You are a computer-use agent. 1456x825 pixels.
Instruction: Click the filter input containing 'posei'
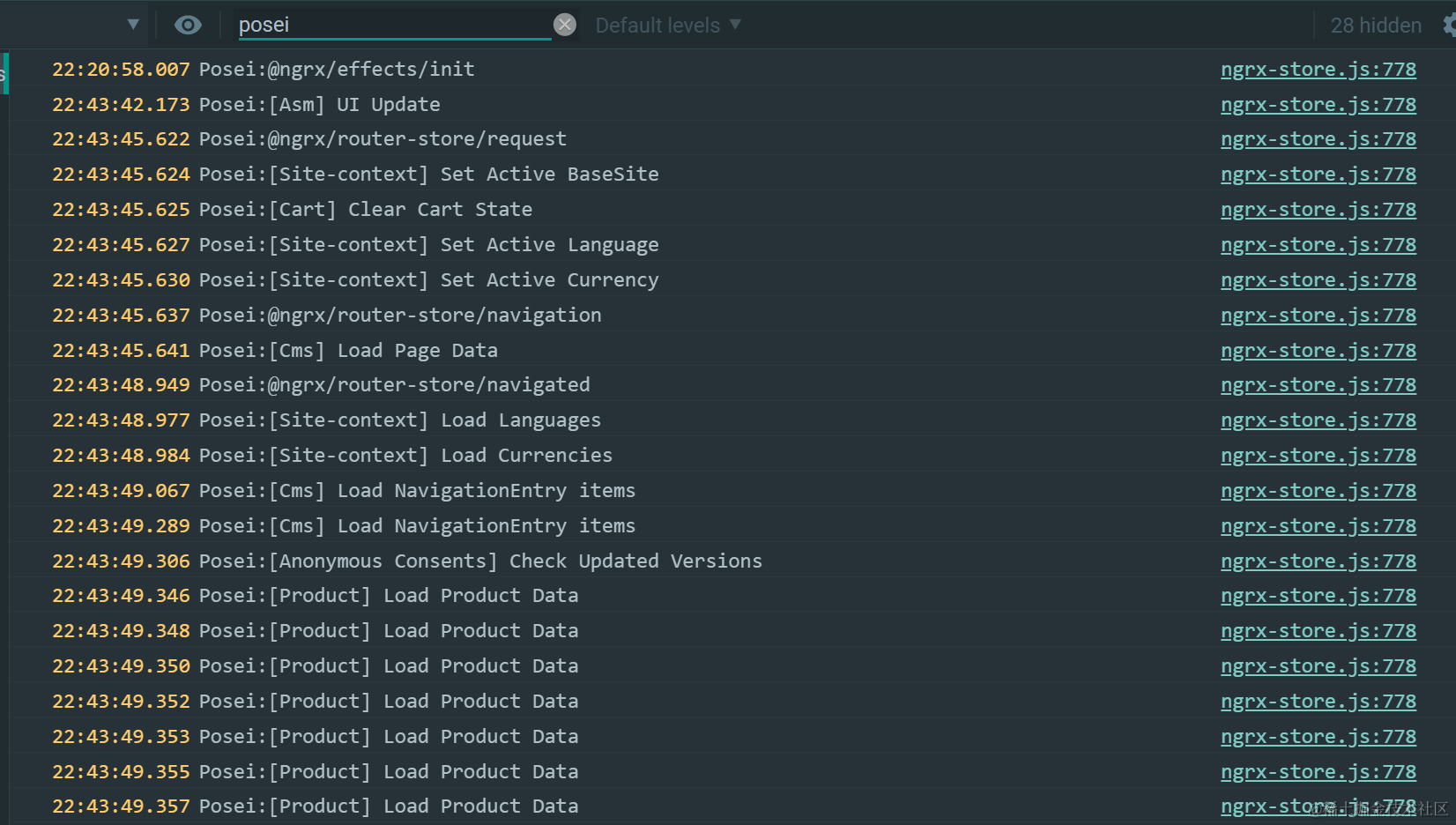click(x=392, y=25)
